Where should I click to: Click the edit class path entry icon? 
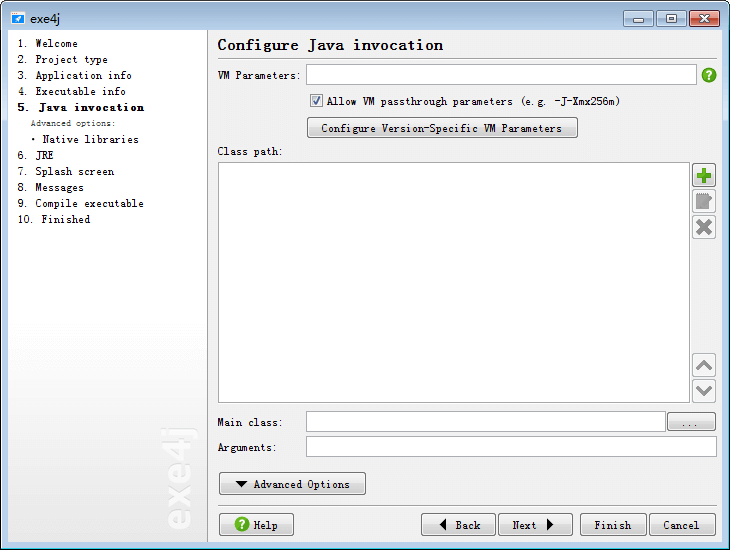[704, 201]
